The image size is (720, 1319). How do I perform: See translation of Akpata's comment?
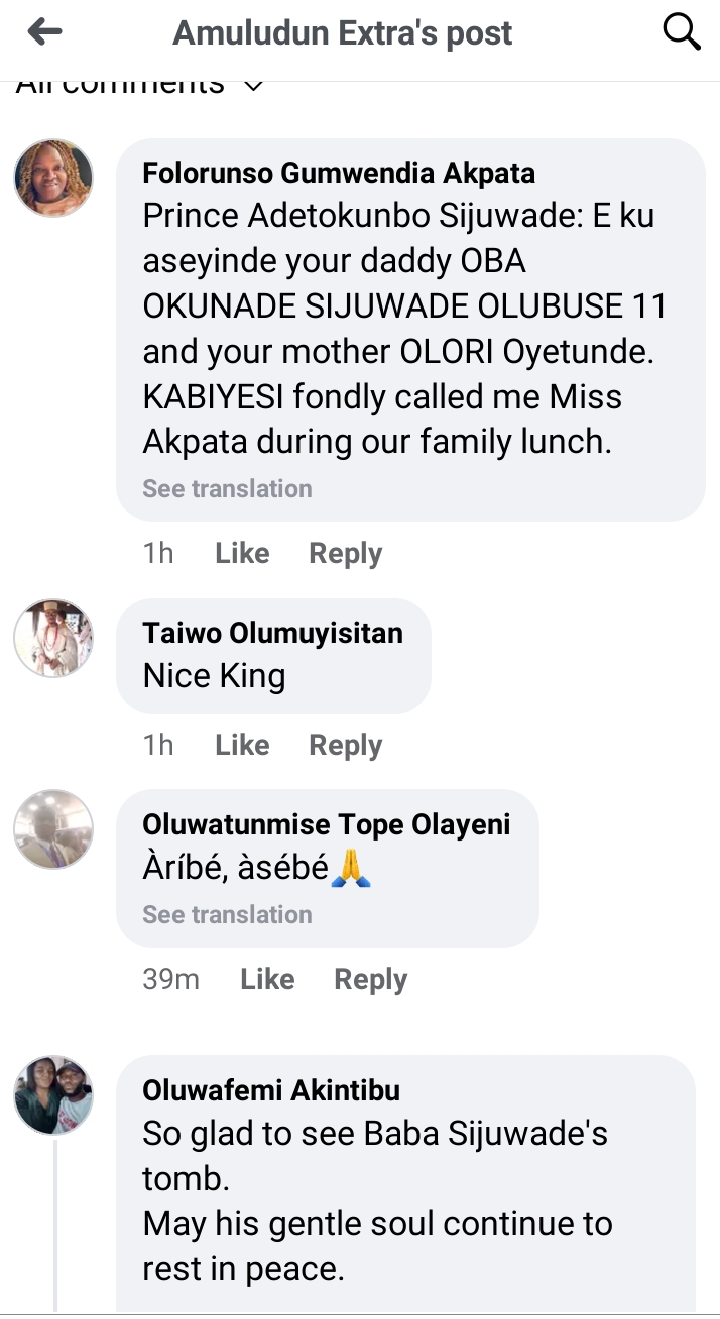click(x=227, y=488)
